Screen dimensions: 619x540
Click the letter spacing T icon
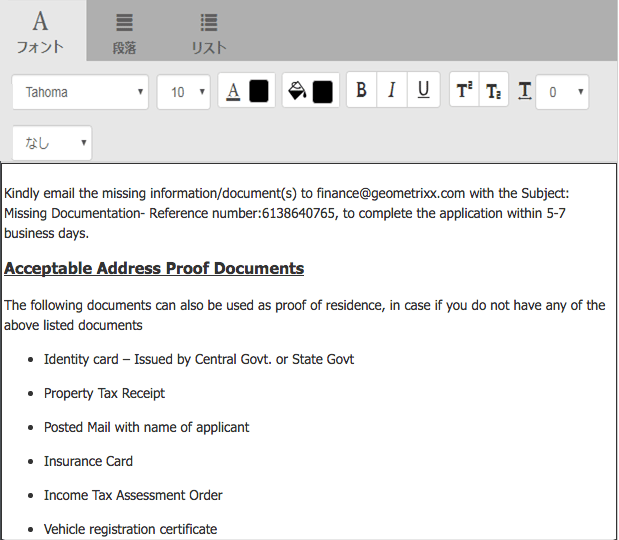[x=525, y=91]
